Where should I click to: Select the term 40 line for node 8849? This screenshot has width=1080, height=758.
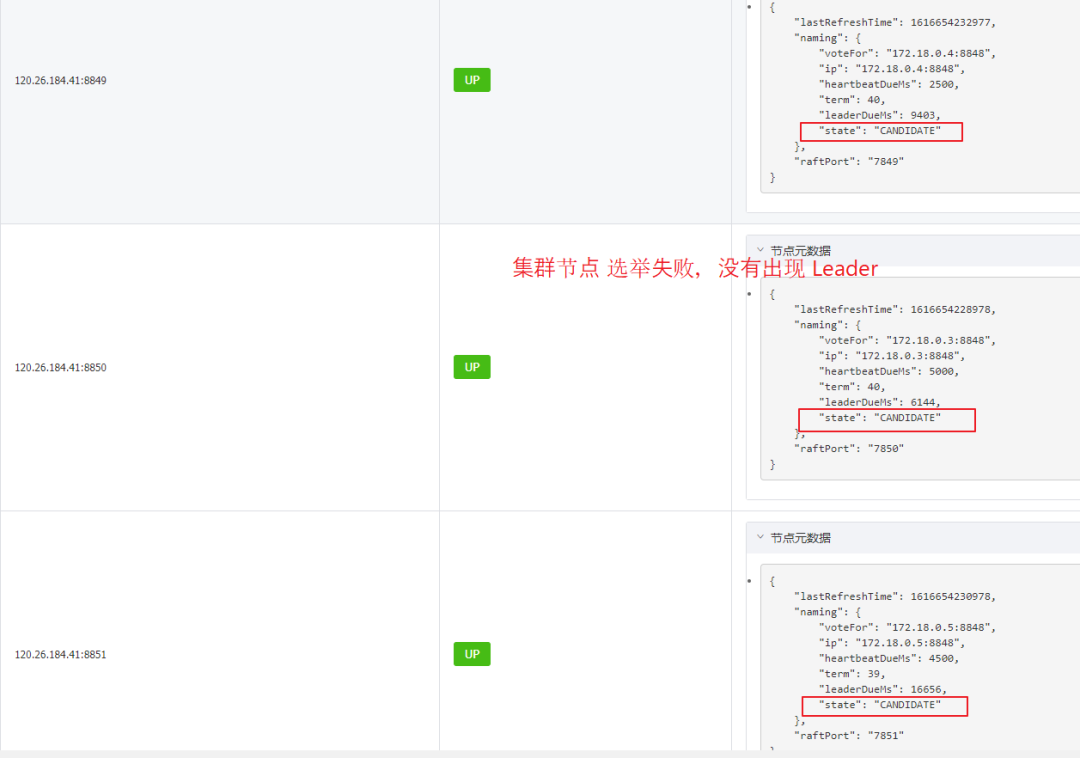(852, 100)
